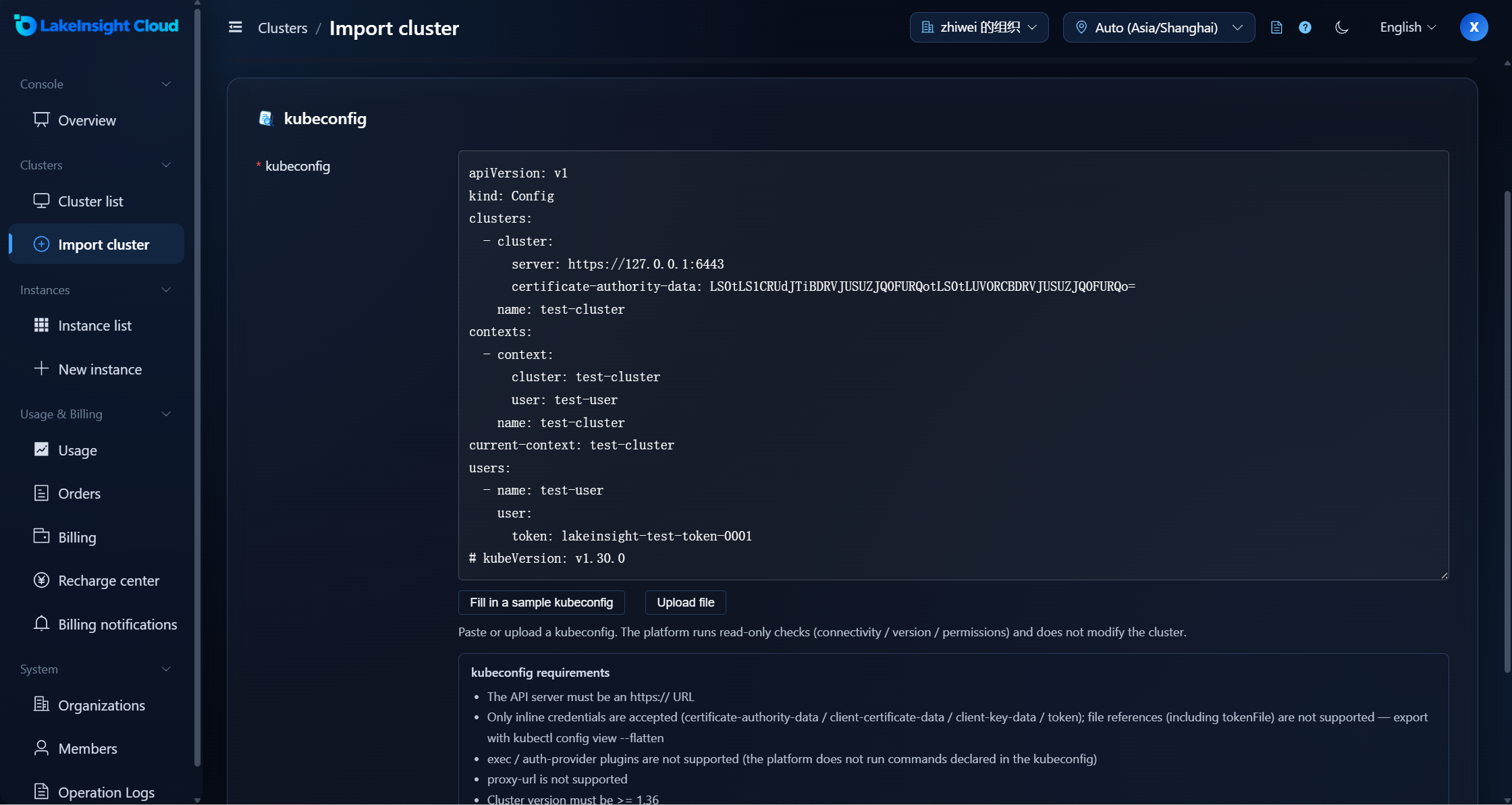This screenshot has height=805, width=1512.
Task: Click the Members person icon
Action: click(x=41, y=748)
